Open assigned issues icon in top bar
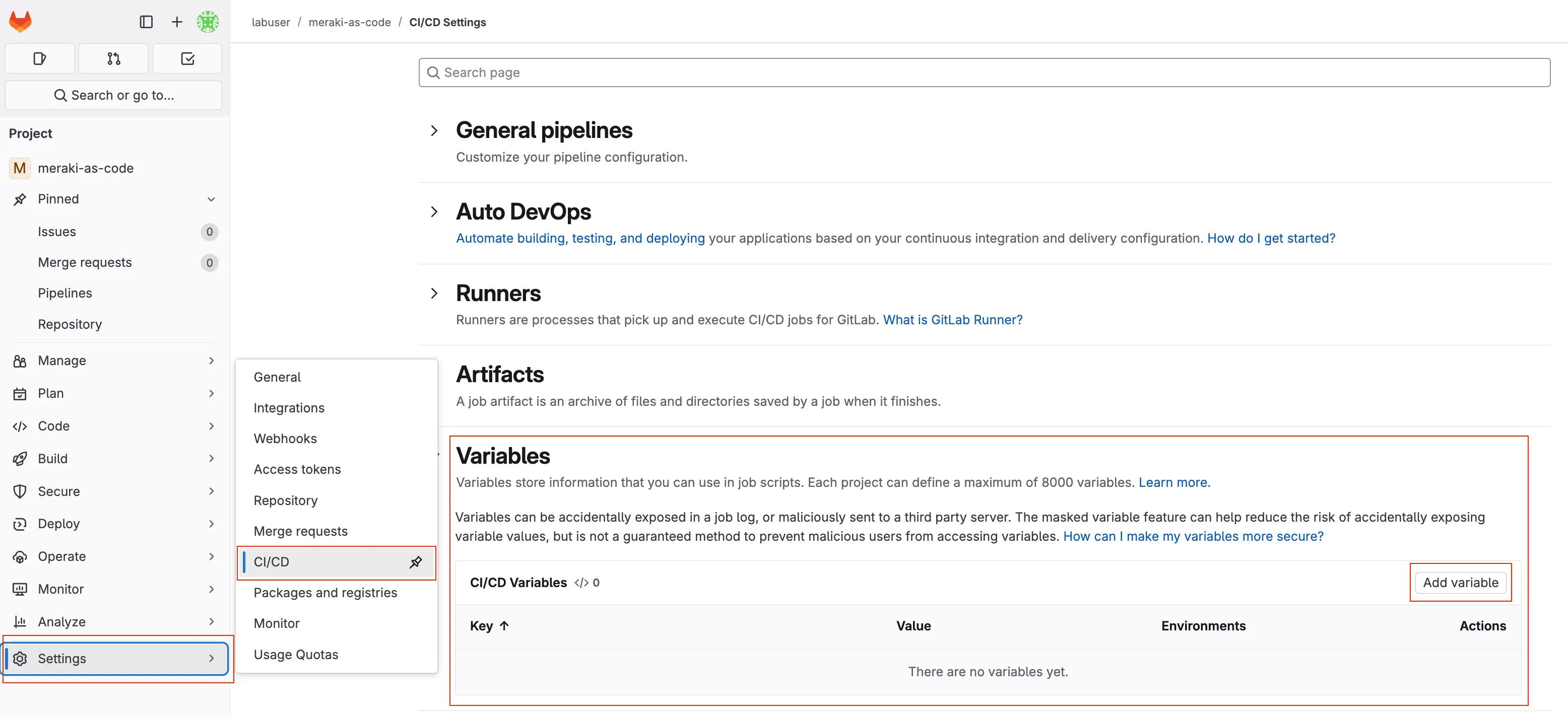1568x717 pixels. click(x=40, y=58)
